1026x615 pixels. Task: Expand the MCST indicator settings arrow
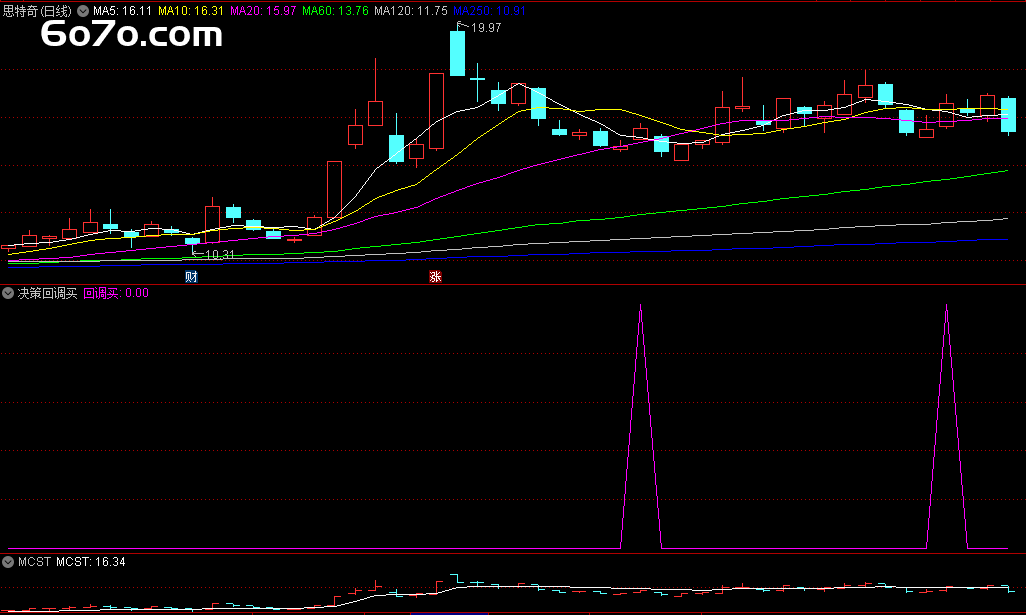(8, 562)
